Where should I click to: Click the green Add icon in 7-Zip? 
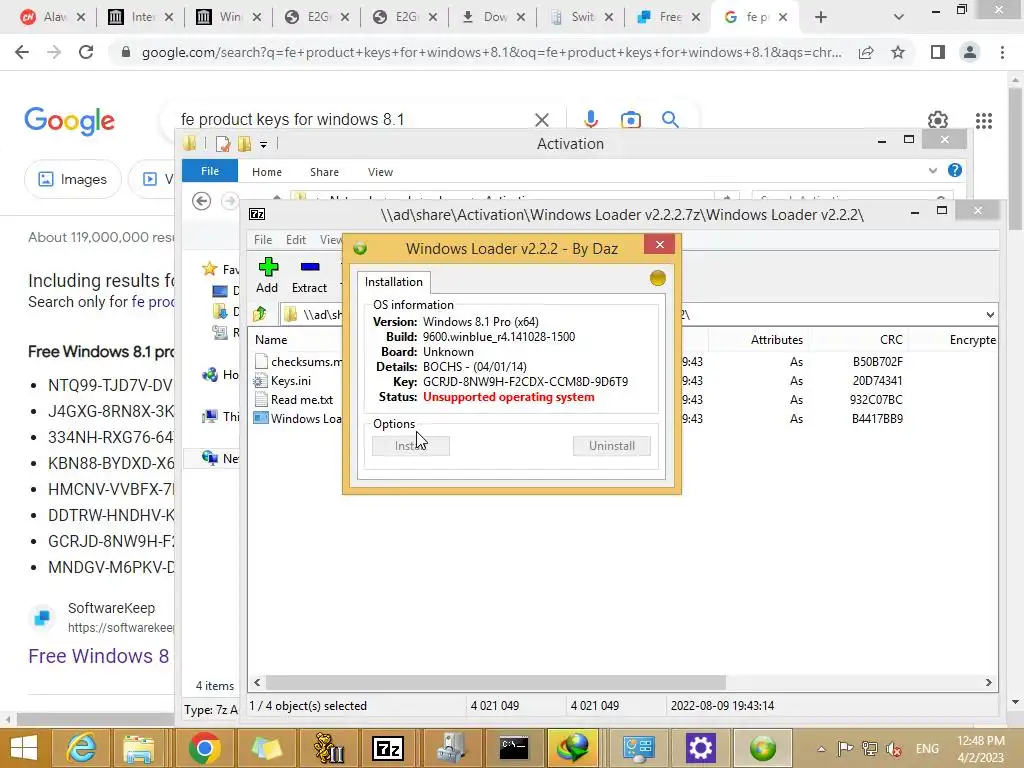click(x=268, y=266)
